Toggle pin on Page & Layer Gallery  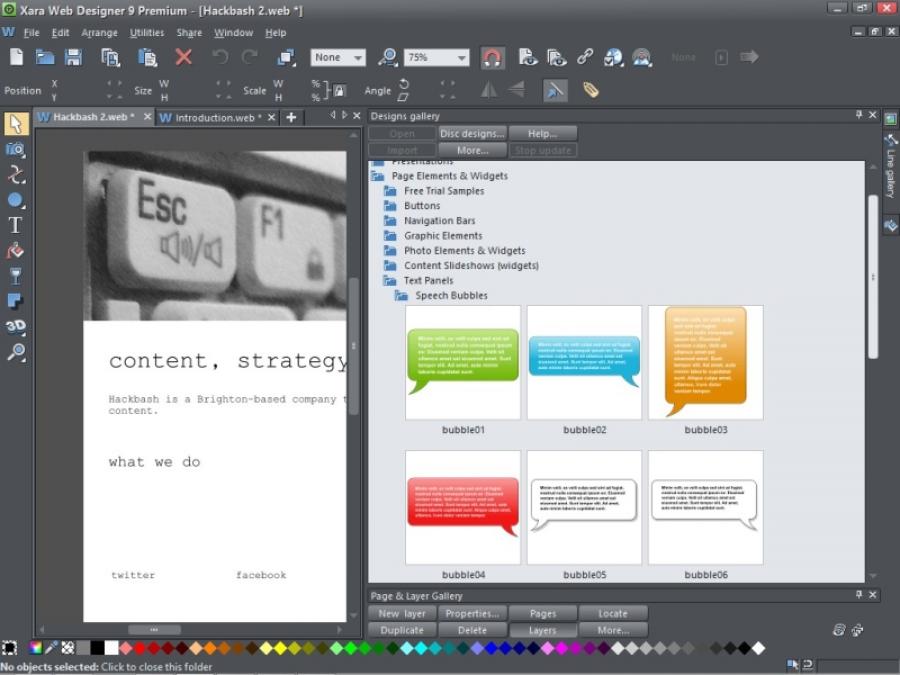click(859, 595)
